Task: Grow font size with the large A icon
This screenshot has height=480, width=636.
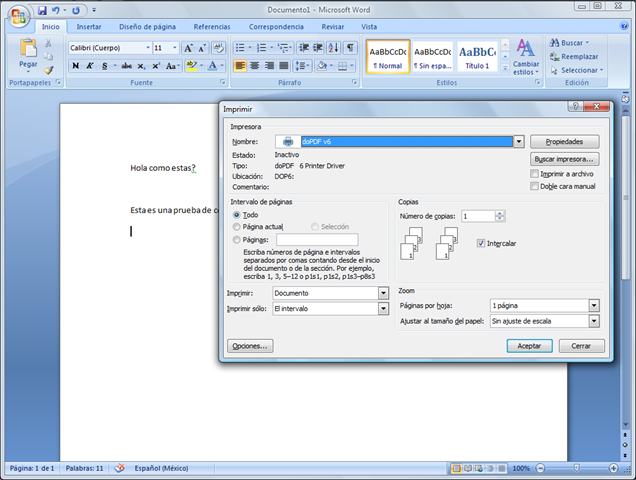Action: coord(188,48)
